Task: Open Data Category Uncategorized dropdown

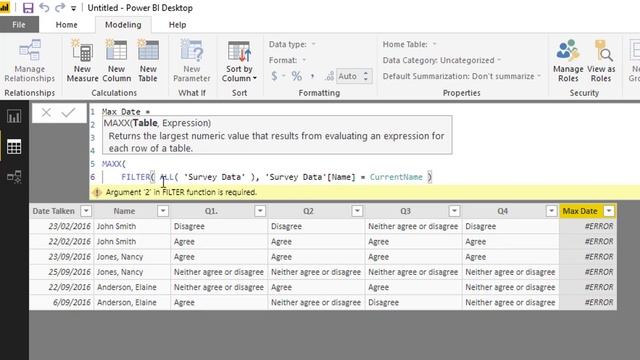Action: pyautogui.click(x=442, y=60)
